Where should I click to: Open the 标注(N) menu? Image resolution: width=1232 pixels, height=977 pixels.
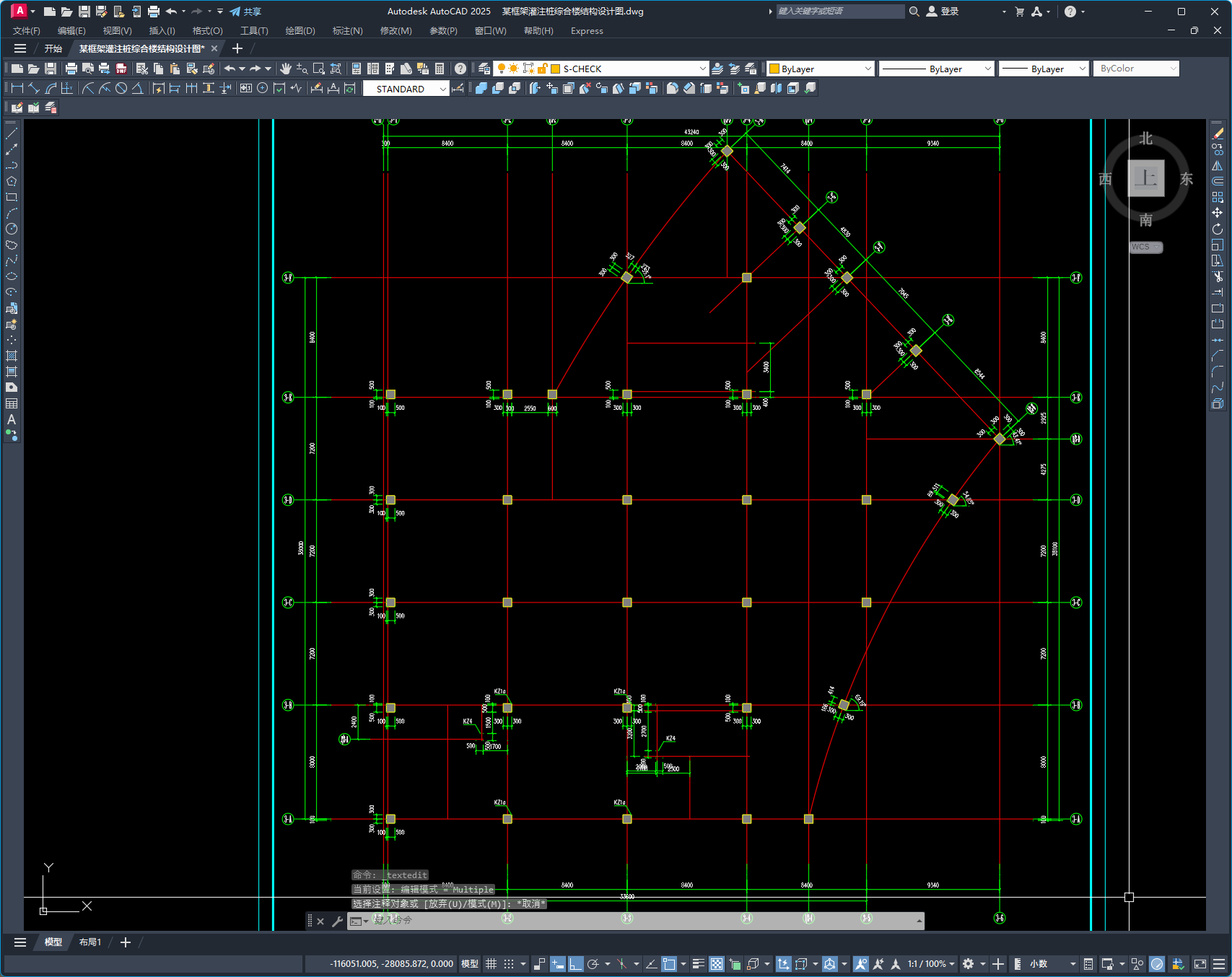[347, 31]
